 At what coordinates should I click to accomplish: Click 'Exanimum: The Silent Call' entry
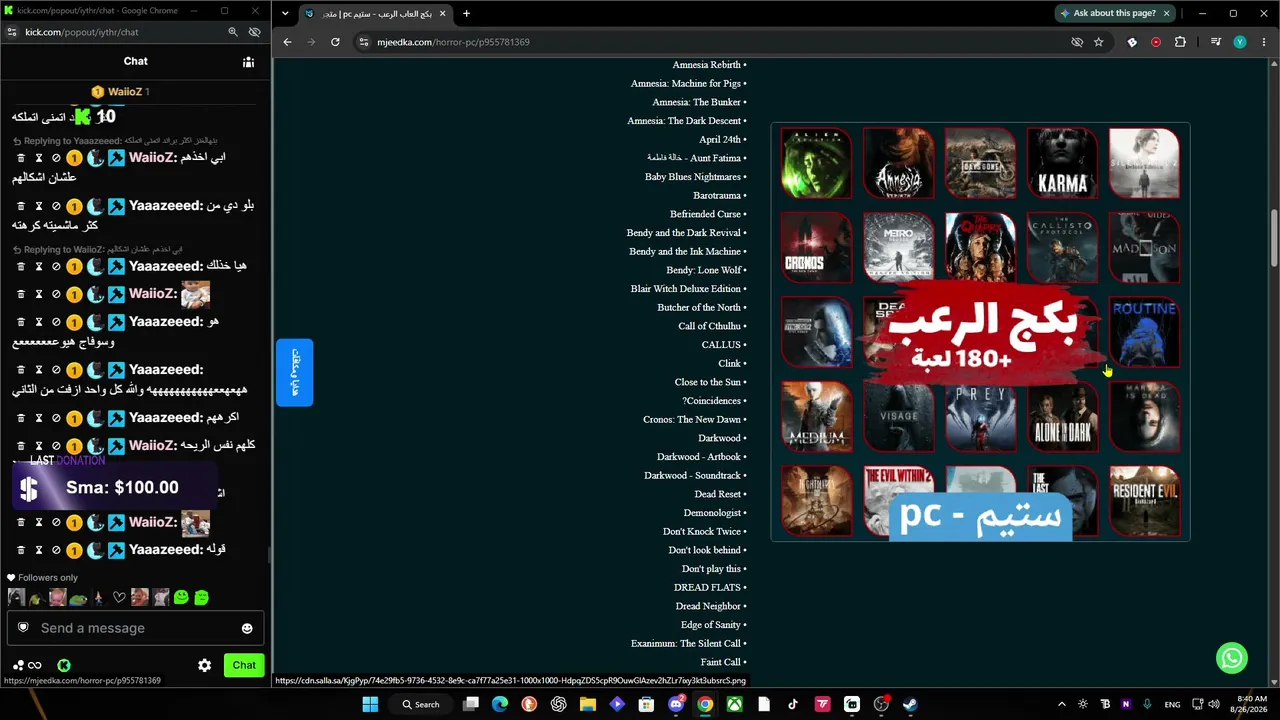(686, 644)
